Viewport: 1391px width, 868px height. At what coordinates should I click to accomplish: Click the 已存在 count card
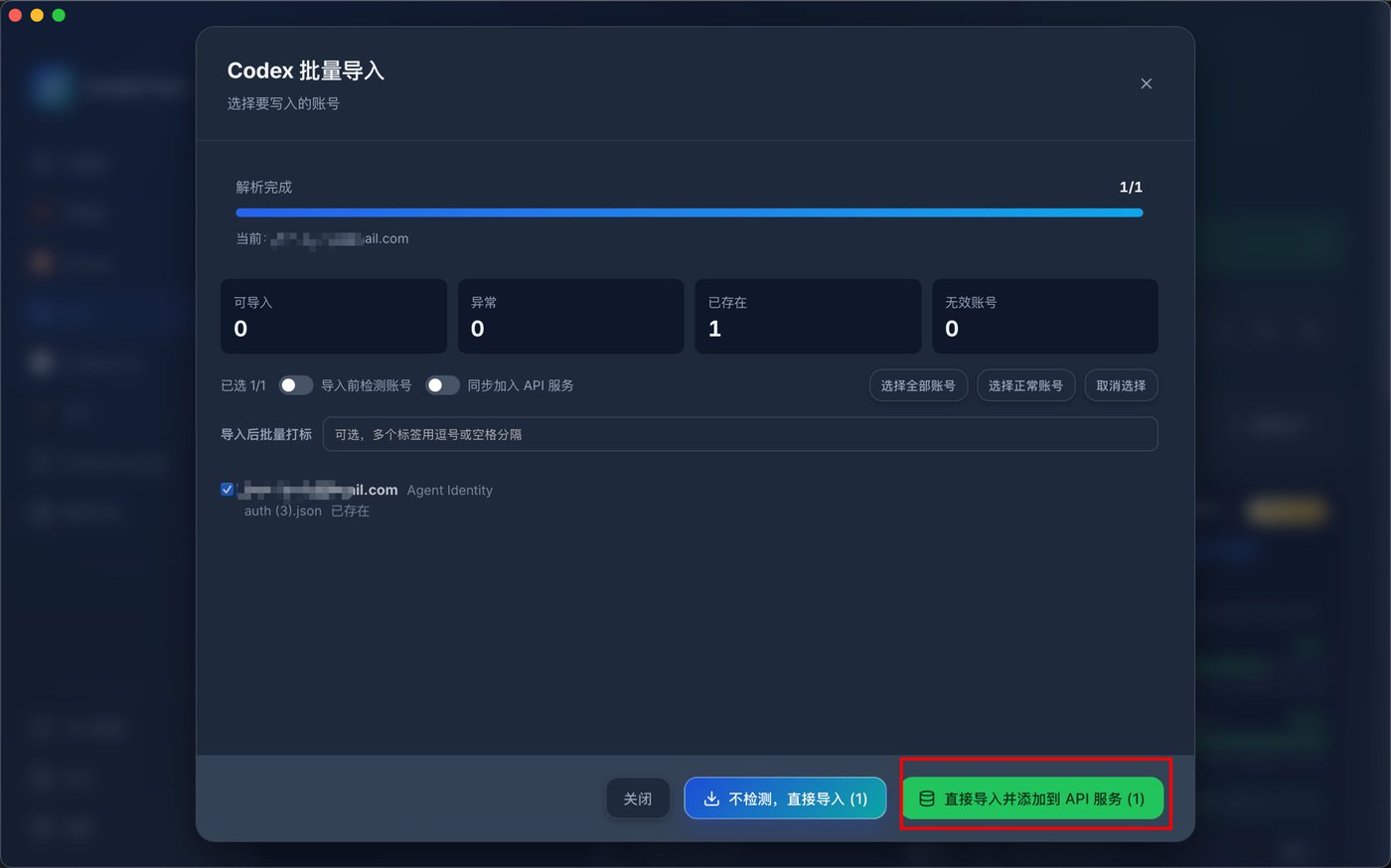click(x=808, y=316)
